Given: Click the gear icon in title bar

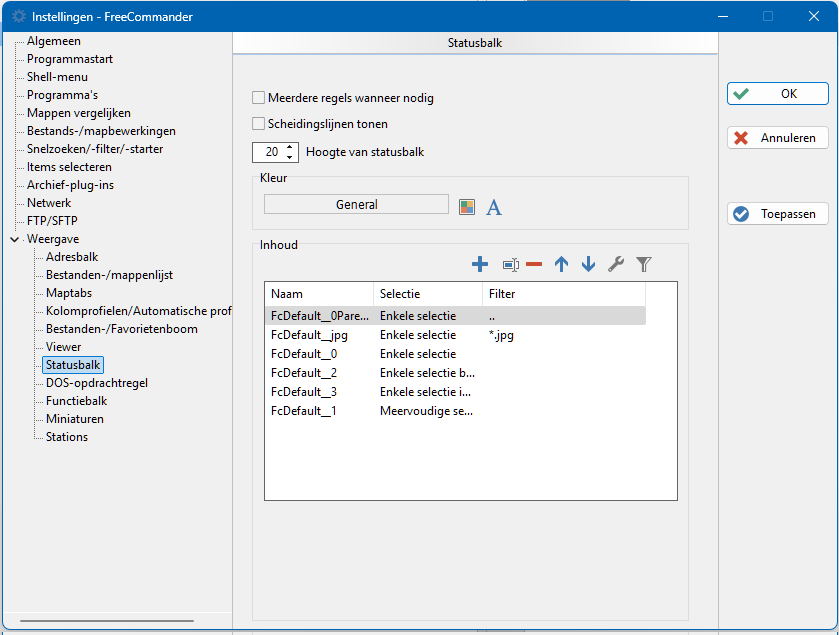Looking at the screenshot, I should (19, 17).
